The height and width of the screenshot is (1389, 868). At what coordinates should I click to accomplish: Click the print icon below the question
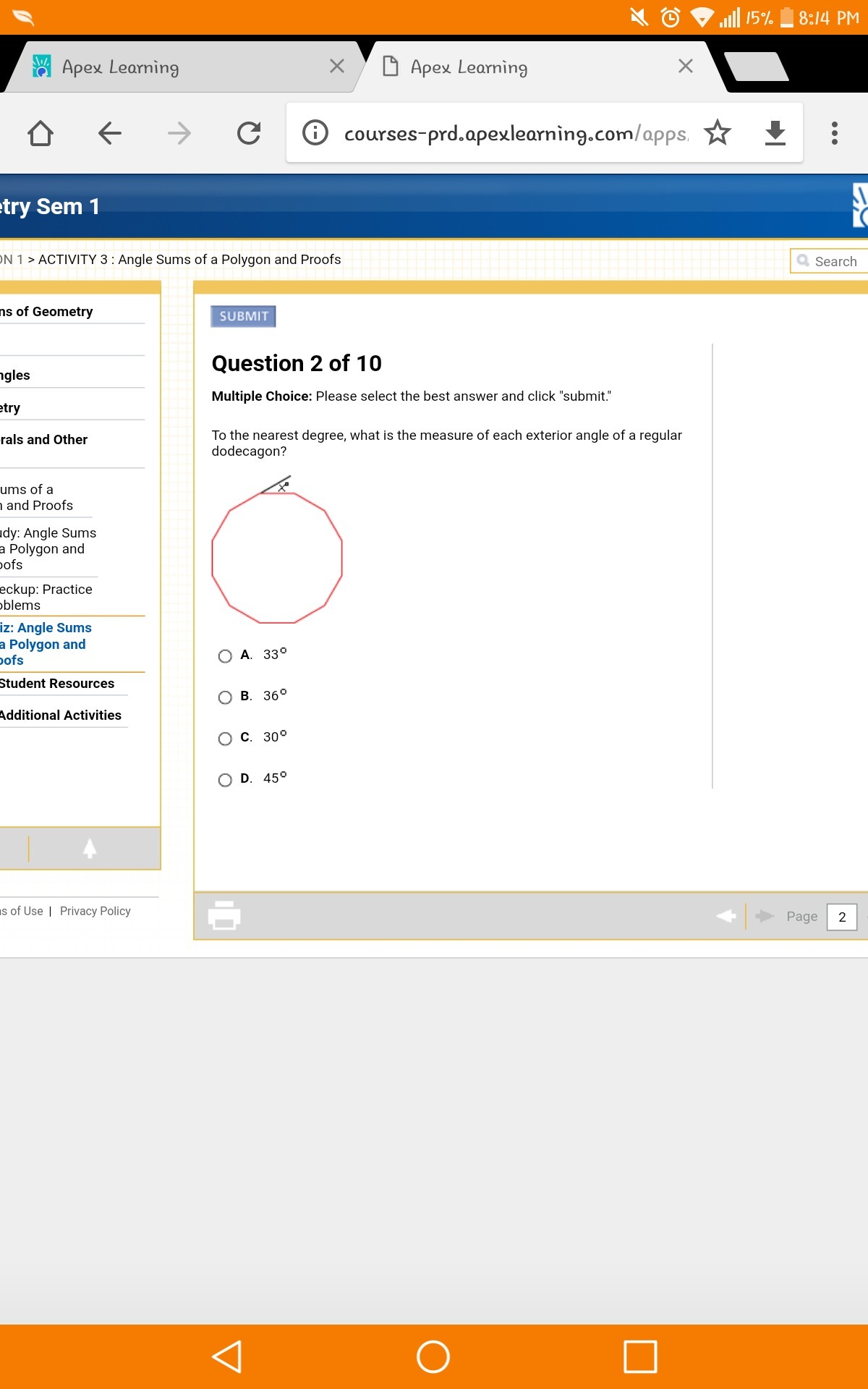click(x=224, y=915)
